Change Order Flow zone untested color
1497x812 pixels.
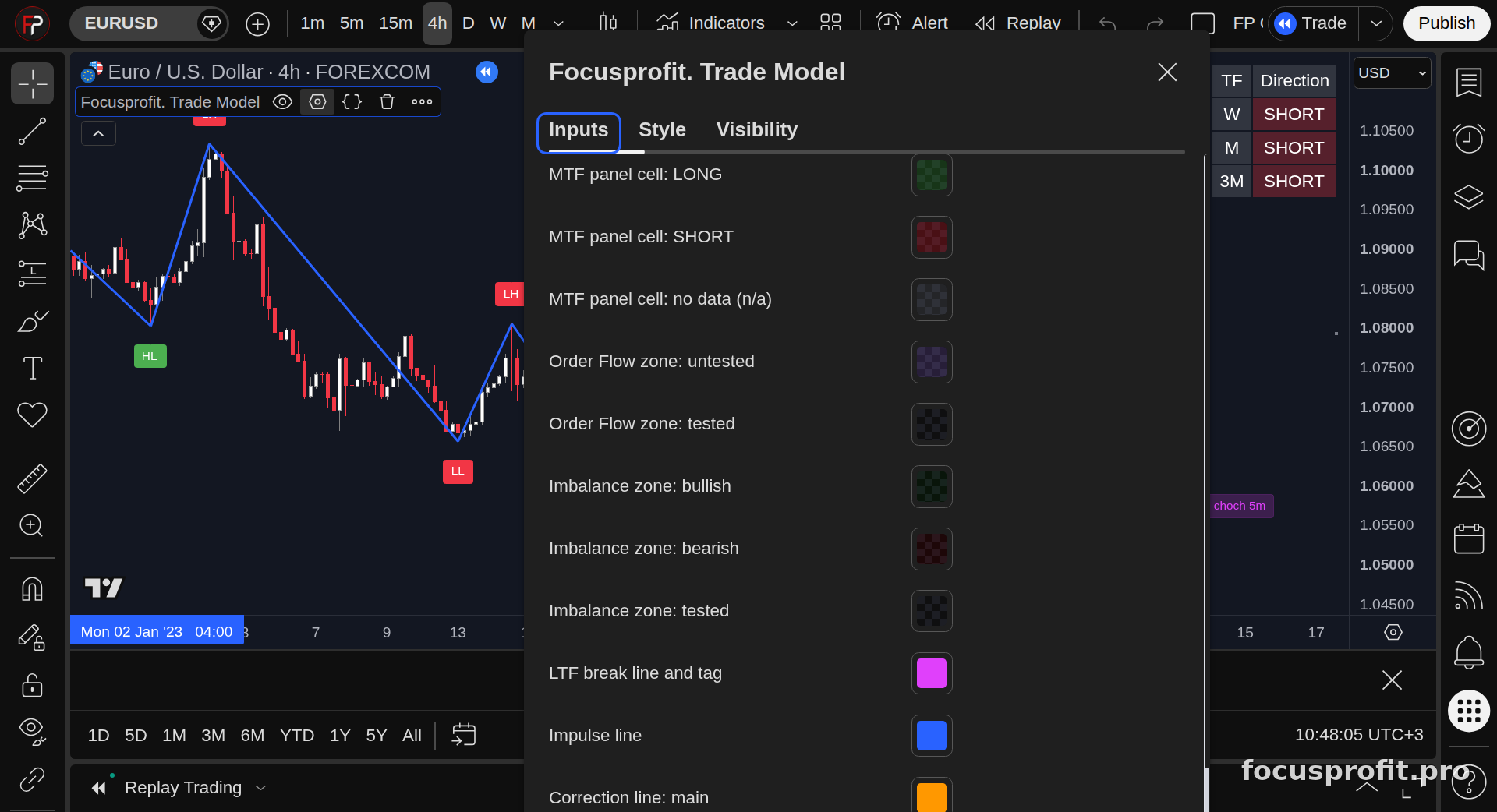932,362
